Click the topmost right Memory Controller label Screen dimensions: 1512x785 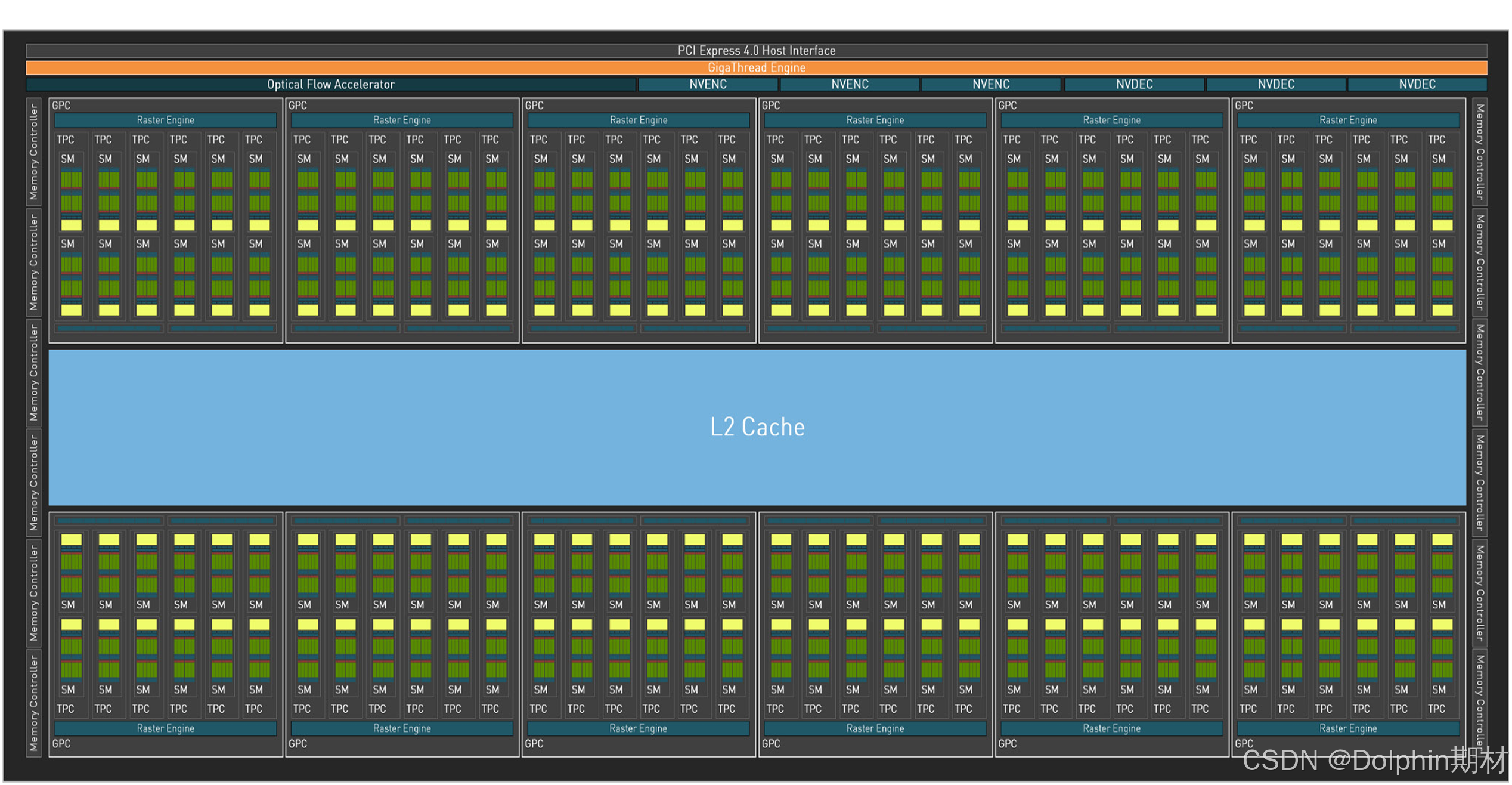point(1479,152)
